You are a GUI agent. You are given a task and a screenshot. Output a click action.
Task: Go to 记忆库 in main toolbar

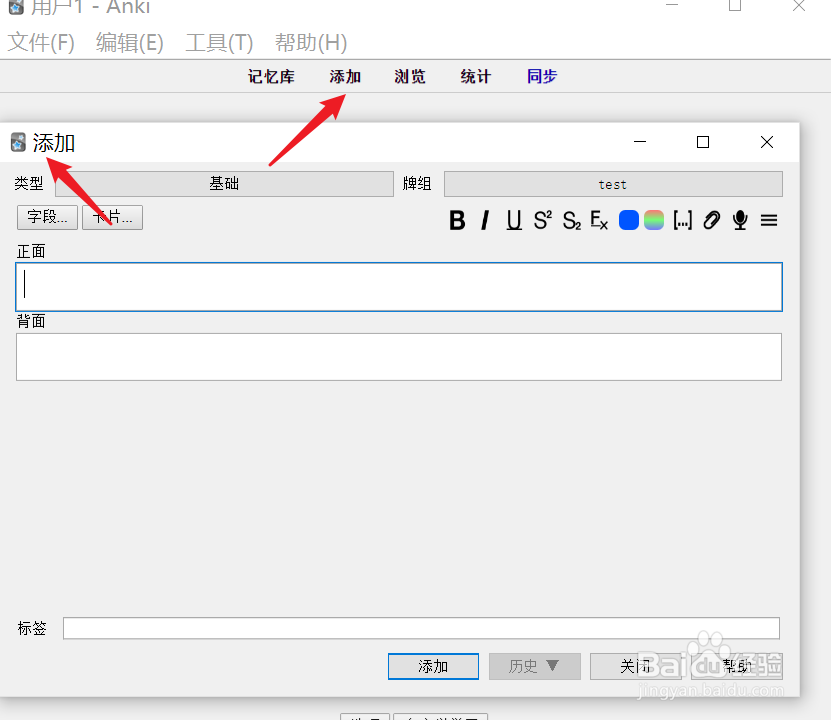(x=271, y=77)
